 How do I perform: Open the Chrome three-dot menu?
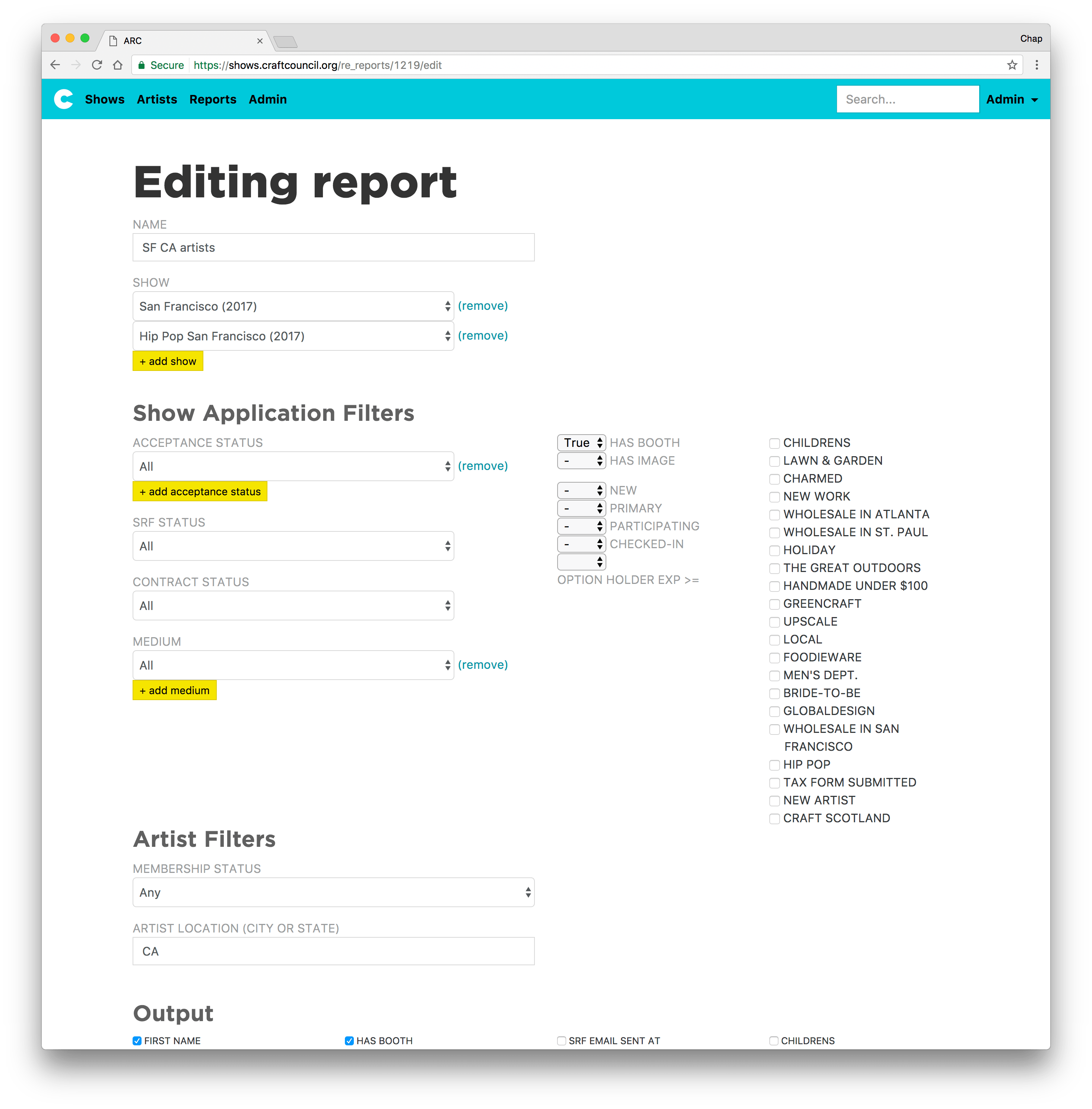click(1037, 66)
